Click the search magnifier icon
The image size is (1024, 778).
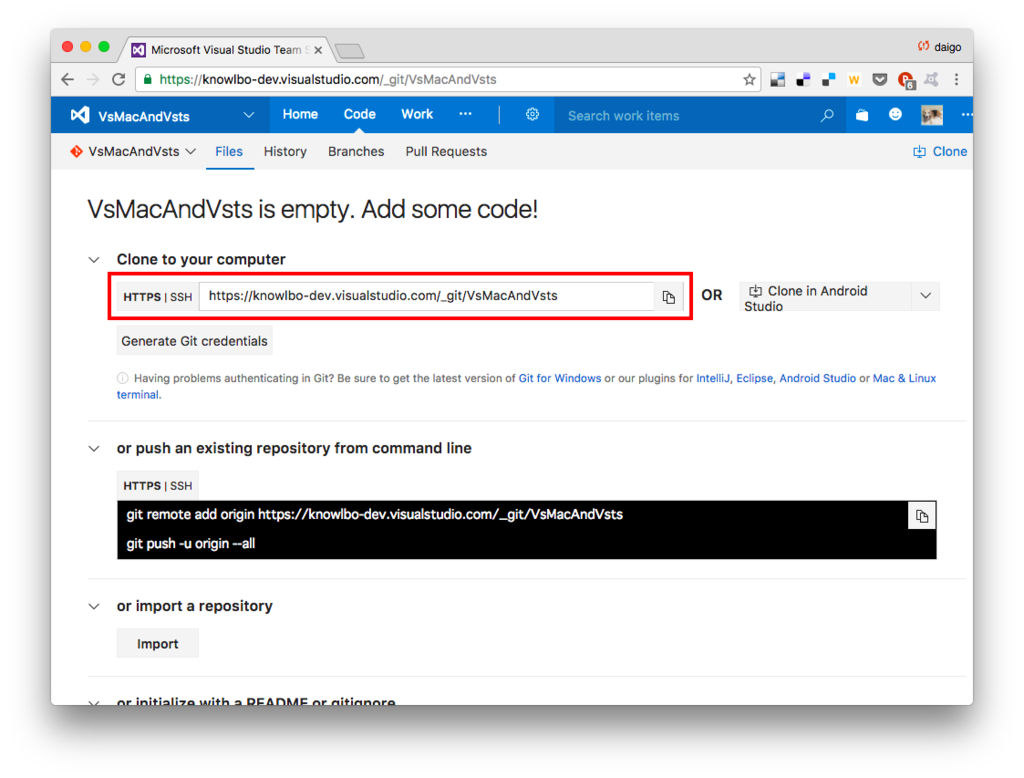[x=827, y=116]
